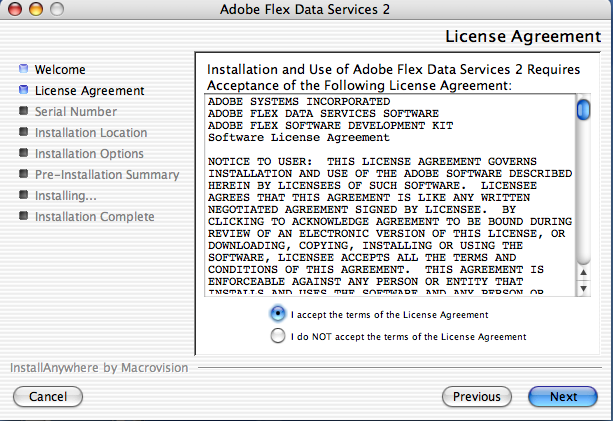The height and width of the screenshot is (421, 613).
Task: Click inside the license agreement text area
Action: point(390,195)
